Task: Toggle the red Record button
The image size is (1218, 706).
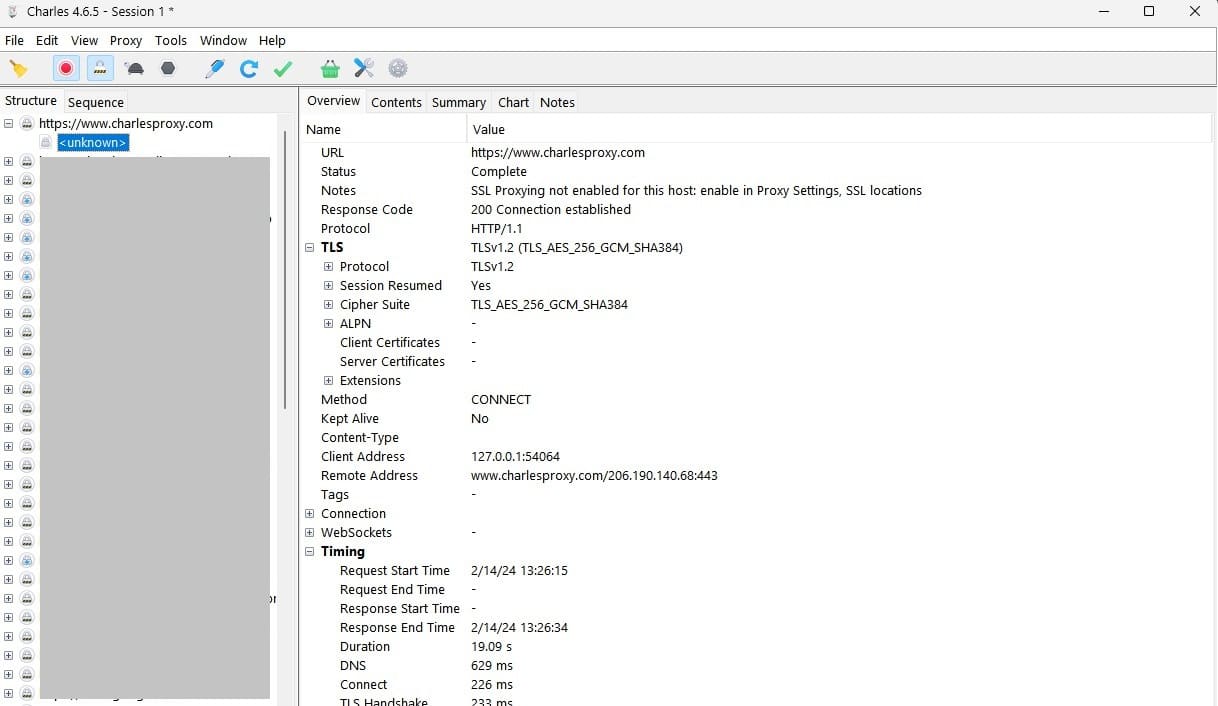Action: [x=66, y=69]
